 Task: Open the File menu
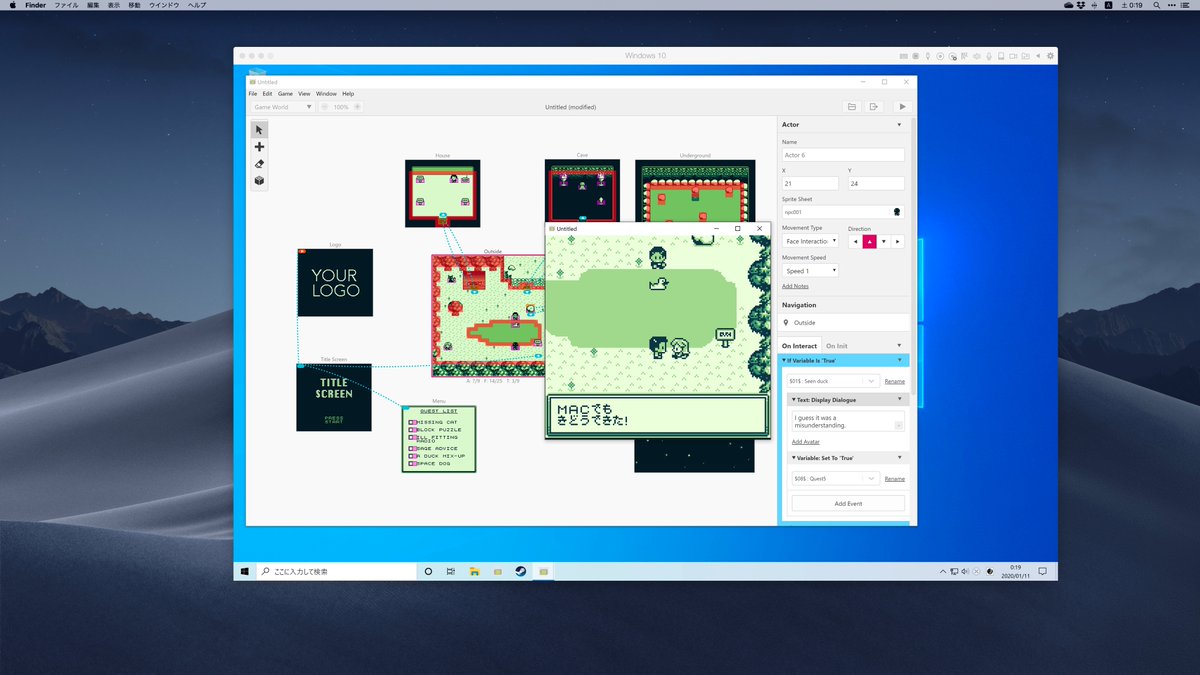point(253,94)
